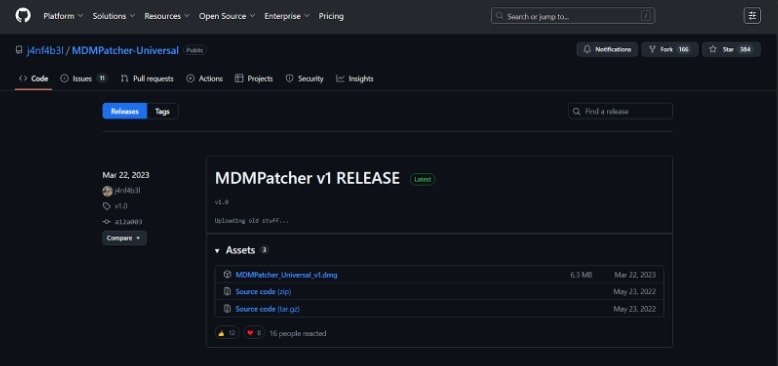
Task: Open the Compare dropdown
Action: 125,238
